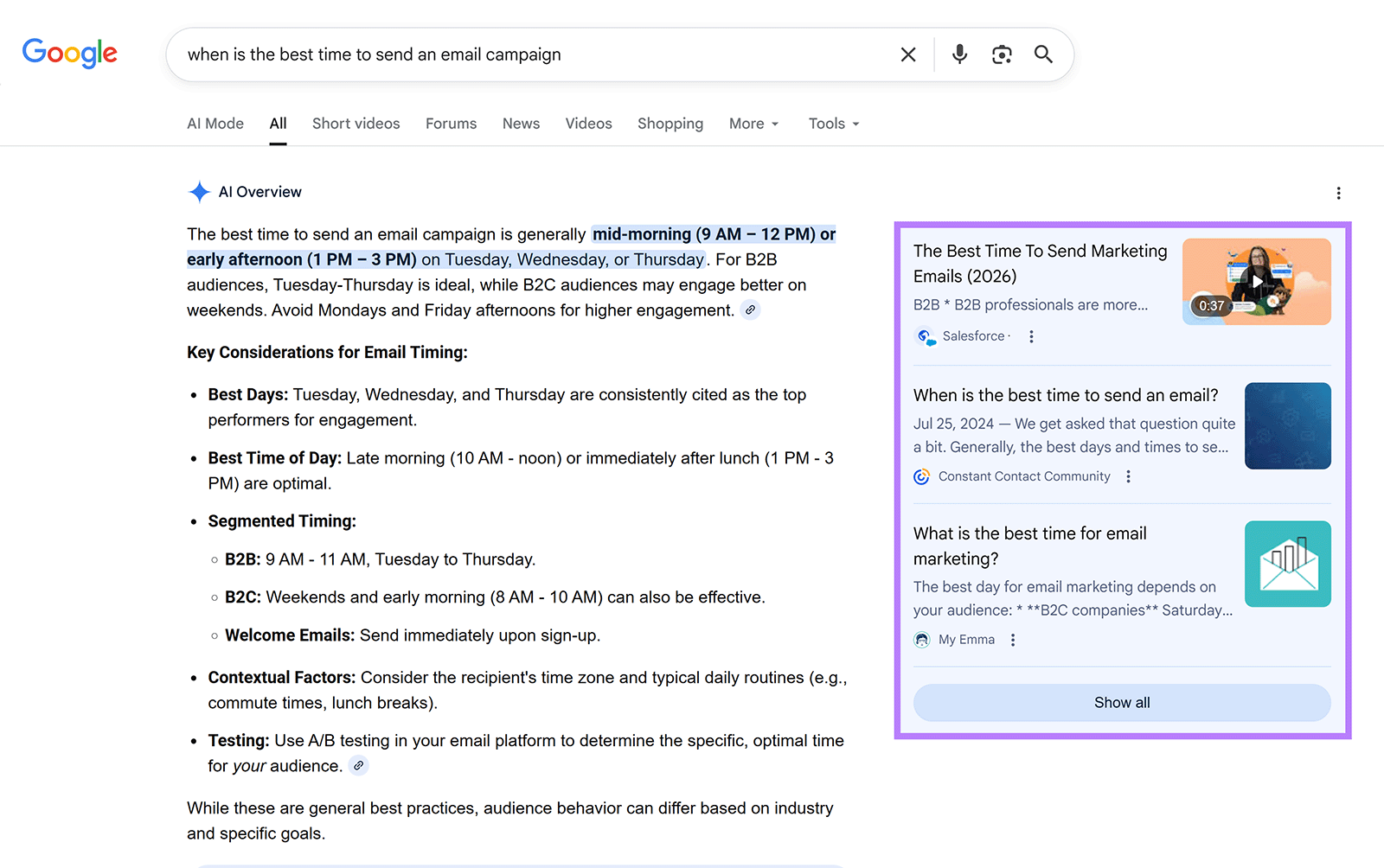Clear the search query with the X icon
The height and width of the screenshot is (868, 1384).
907,54
